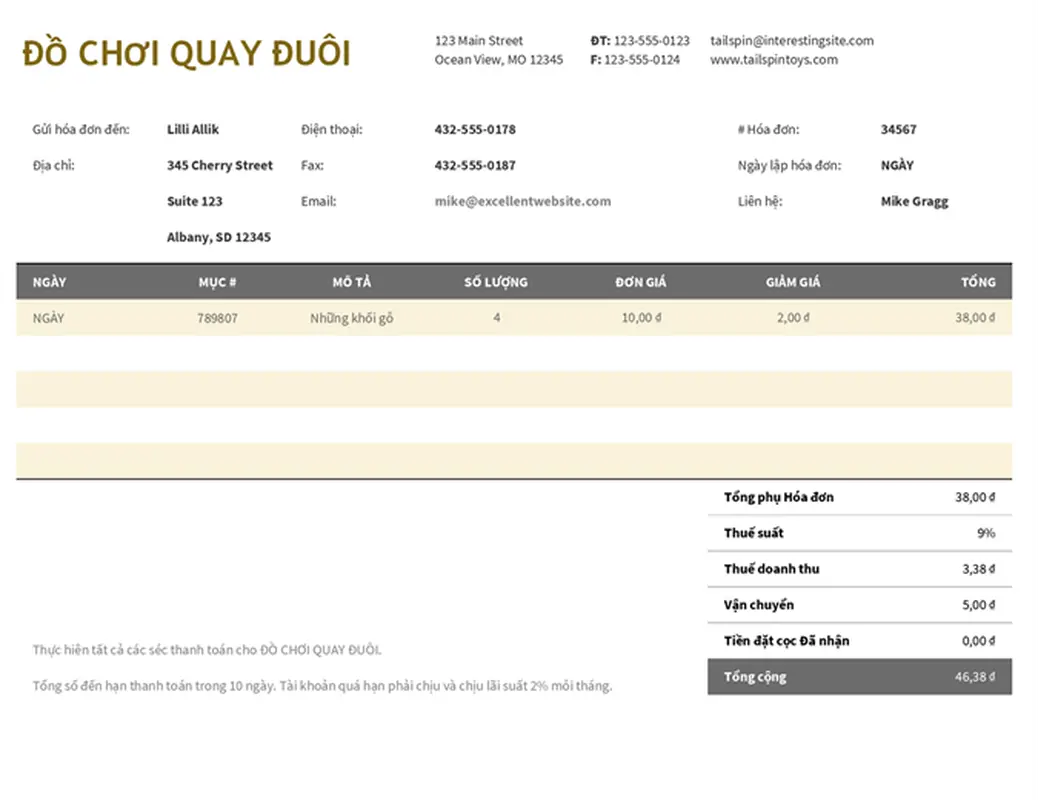1038x800 pixels.
Task: Click the mike@excellentwebsite.com email address
Action: tap(522, 201)
